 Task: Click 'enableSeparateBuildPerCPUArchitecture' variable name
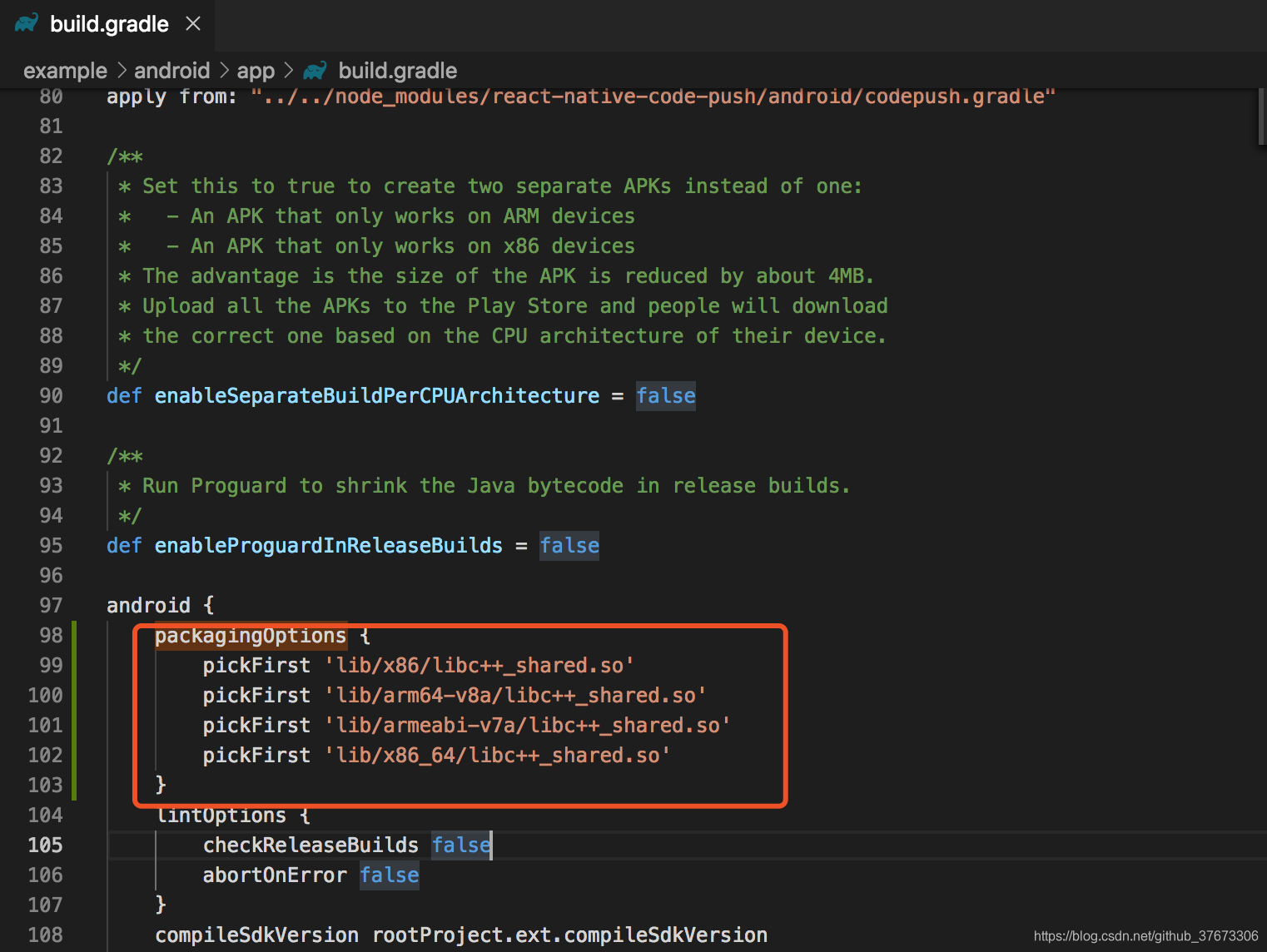[x=377, y=396]
